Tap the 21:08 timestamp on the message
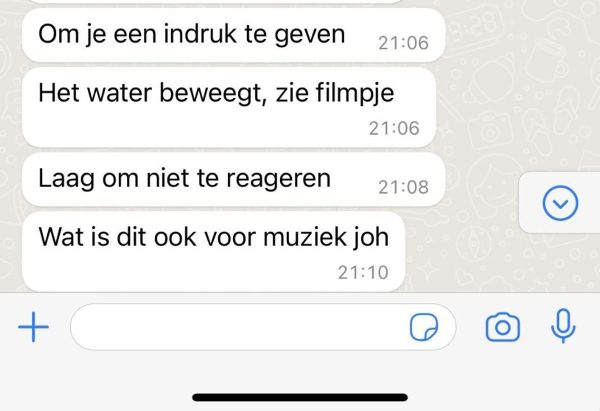 coord(403,188)
